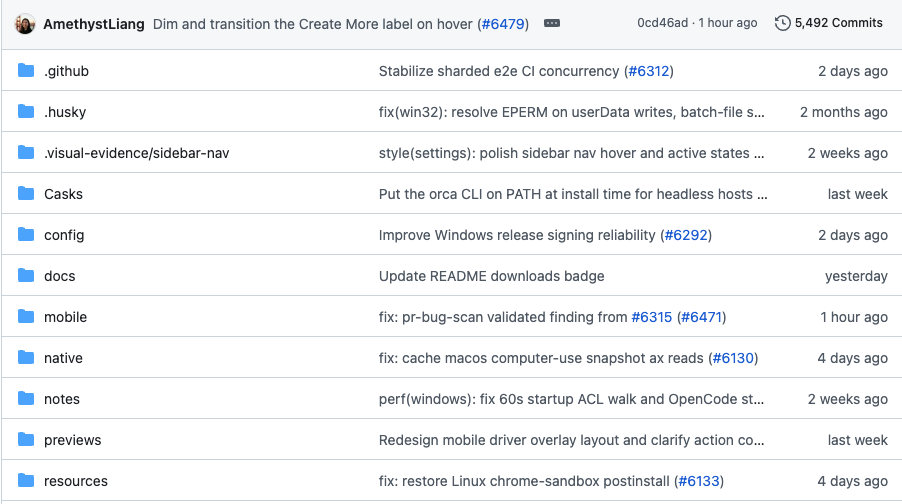
Task: Open pull request #6133 link
Action: pos(699,481)
